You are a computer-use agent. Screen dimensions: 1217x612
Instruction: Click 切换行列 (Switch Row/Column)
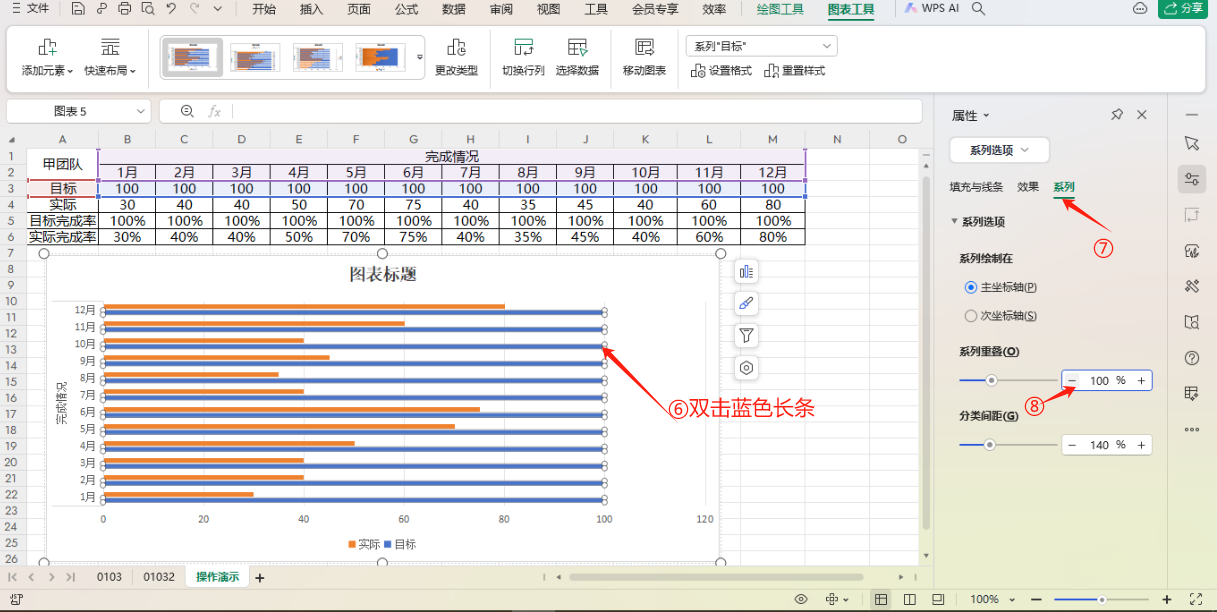(523, 58)
